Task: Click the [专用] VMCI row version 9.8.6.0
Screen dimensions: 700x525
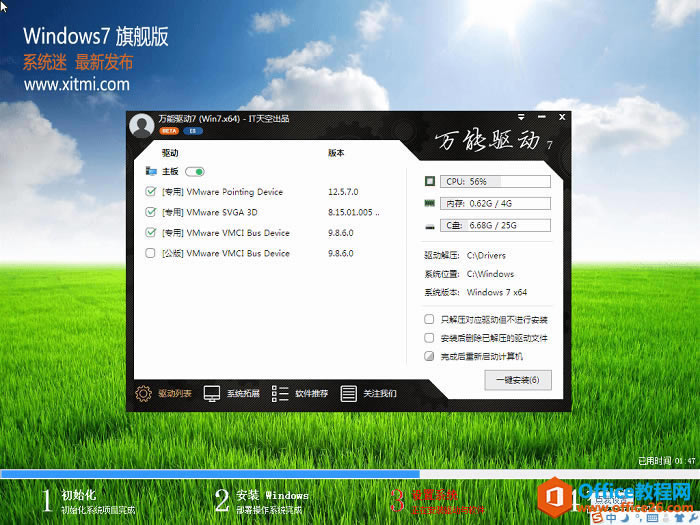Action: point(341,233)
